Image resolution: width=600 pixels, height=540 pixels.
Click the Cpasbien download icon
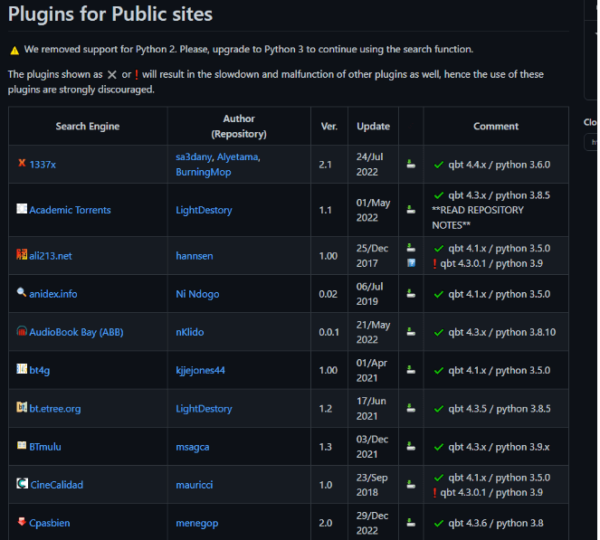click(x=411, y=522)
